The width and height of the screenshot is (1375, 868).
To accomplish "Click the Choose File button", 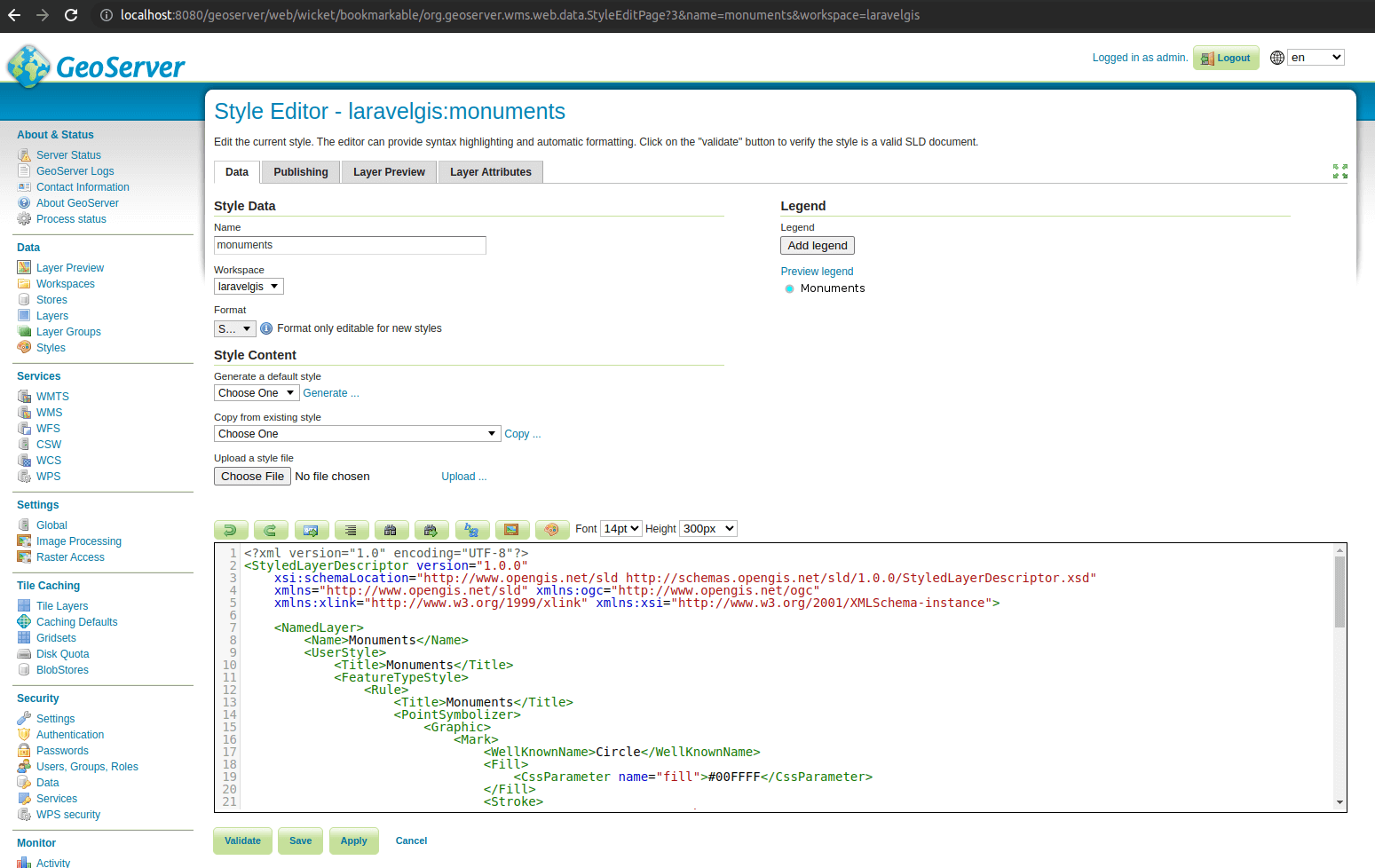I will pos(252,477).
